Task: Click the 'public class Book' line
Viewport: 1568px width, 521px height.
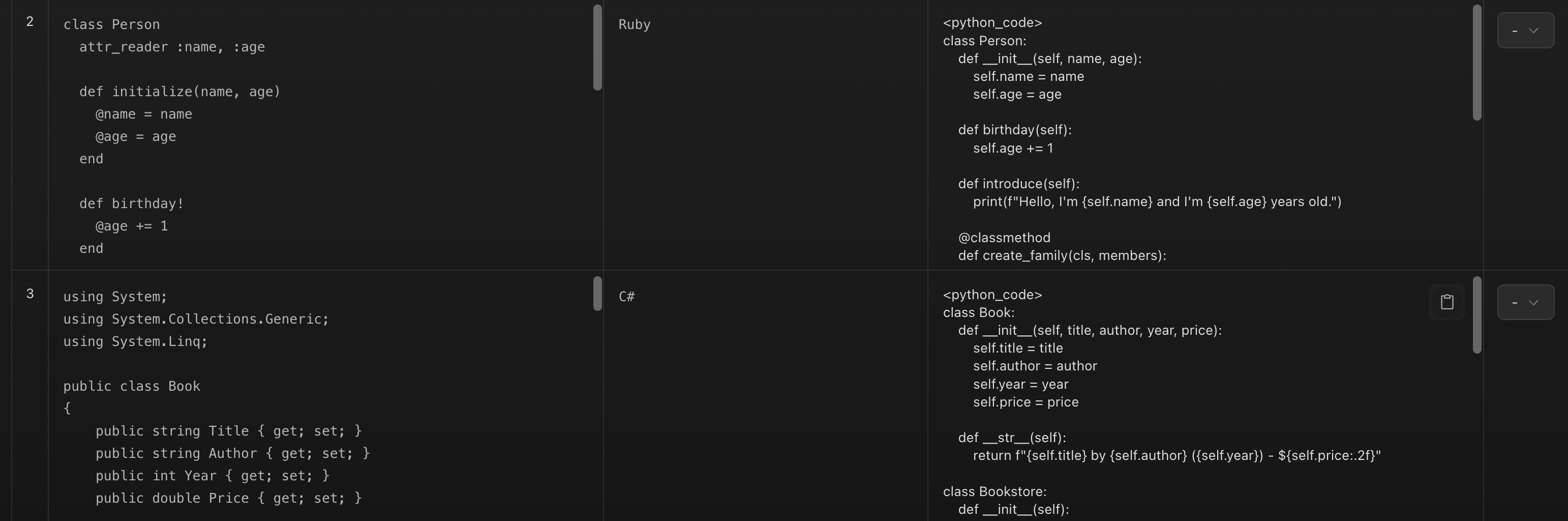Action: [x=132, y=386]
